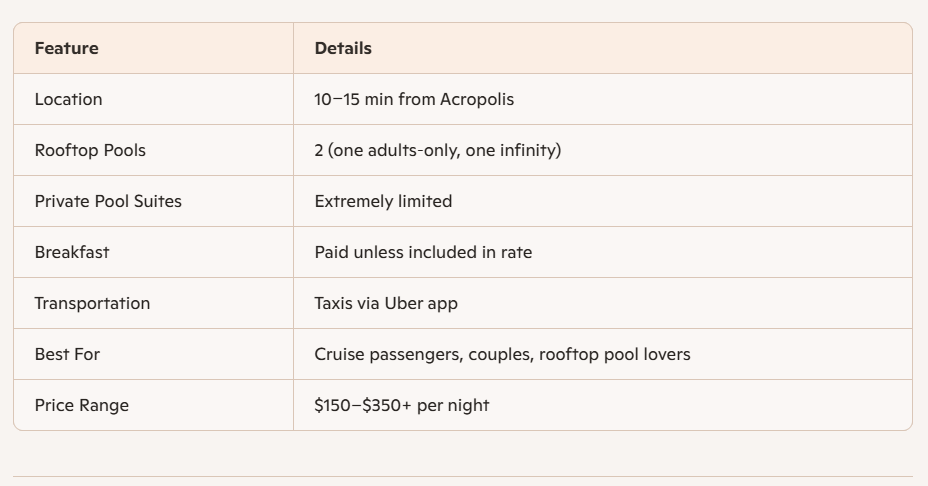Click the '2 (one adults-only, one infinity)' cell
The width and height of the screenshot is (928, 486).
[437, 150]
